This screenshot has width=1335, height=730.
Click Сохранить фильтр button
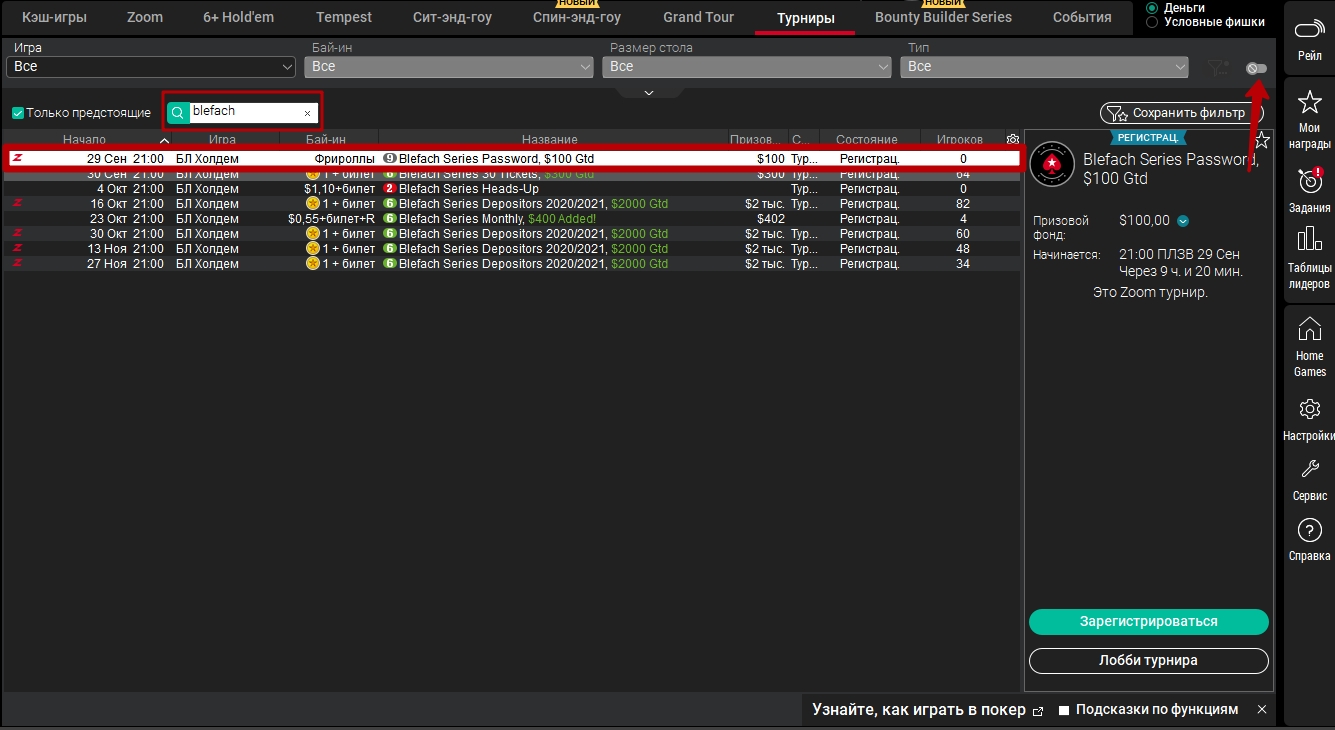[1181, 113]
